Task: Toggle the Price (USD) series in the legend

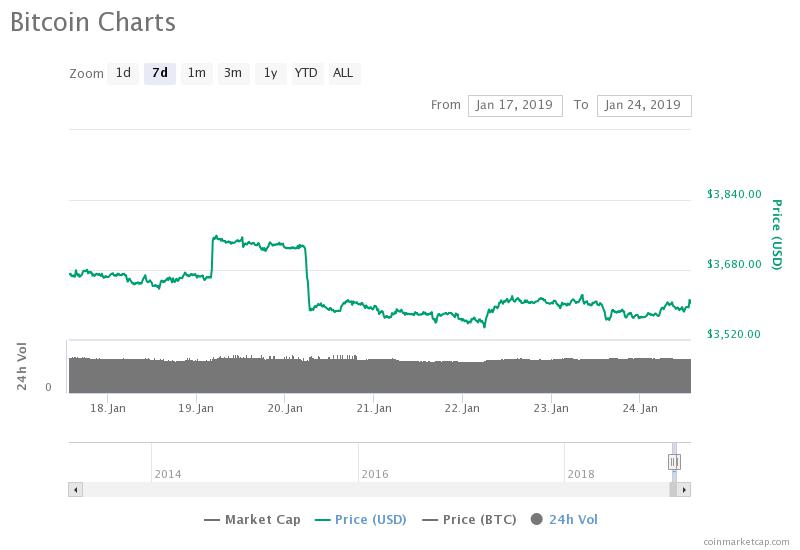Action: [x=361, y=519]
